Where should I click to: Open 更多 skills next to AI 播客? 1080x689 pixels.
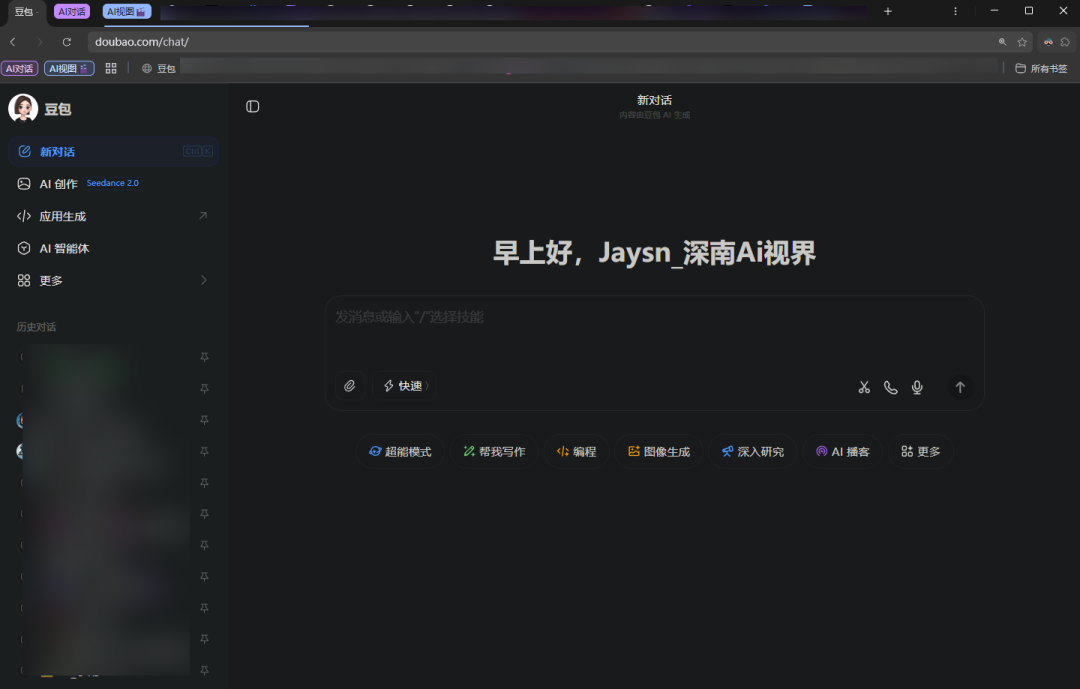click(x=919, y=451)
